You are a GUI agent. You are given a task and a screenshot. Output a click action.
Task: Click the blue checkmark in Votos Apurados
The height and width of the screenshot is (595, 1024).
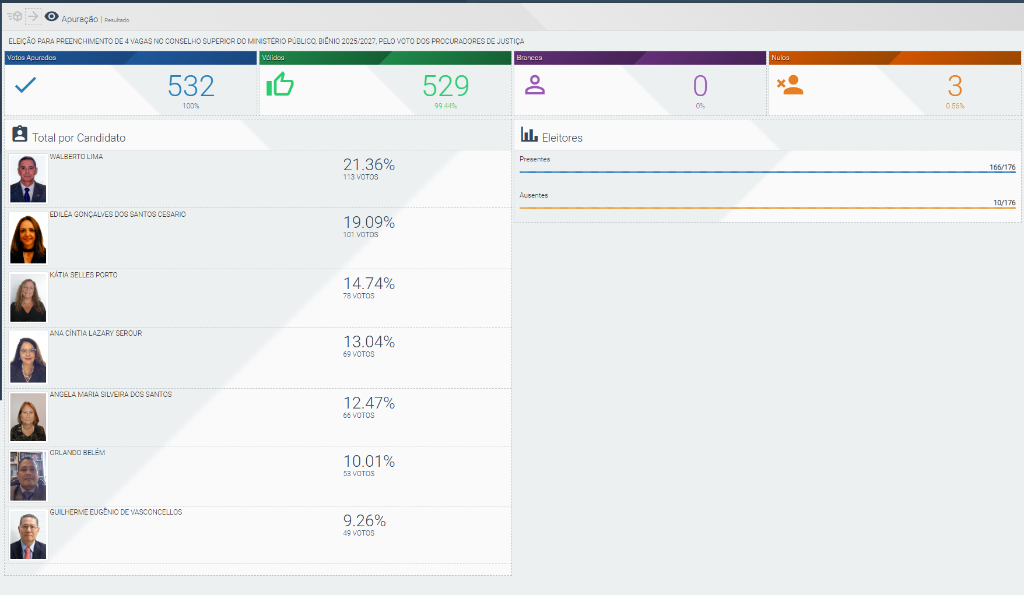25,86
